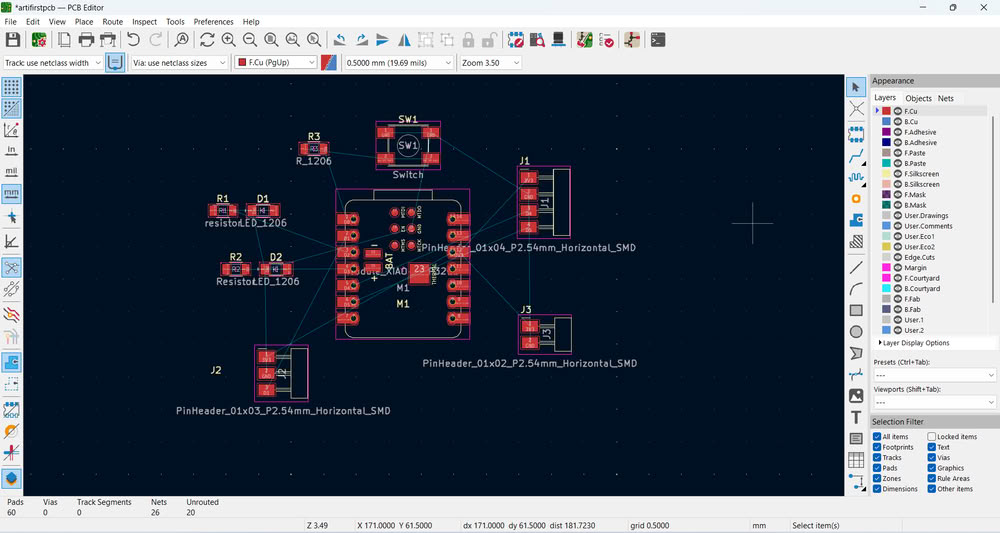Open the Track width dropdown

tap(53, 62)
